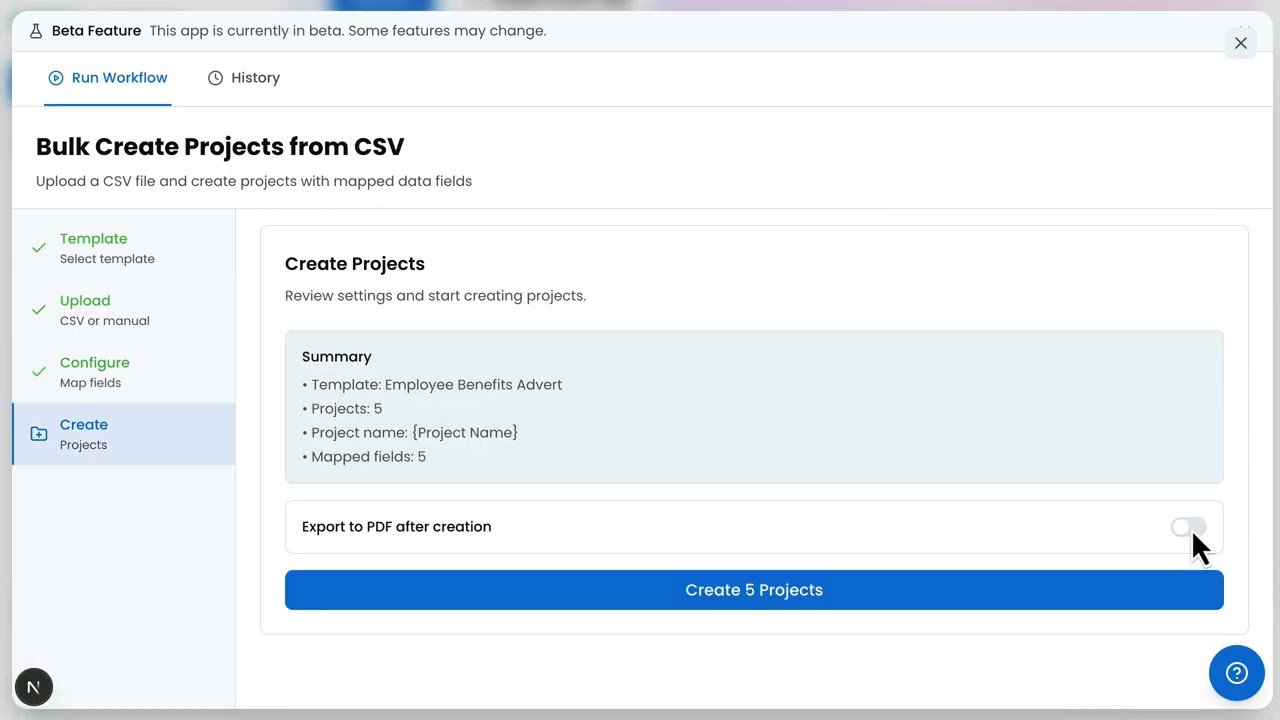Select the Create Projects step

coord(124,434)
